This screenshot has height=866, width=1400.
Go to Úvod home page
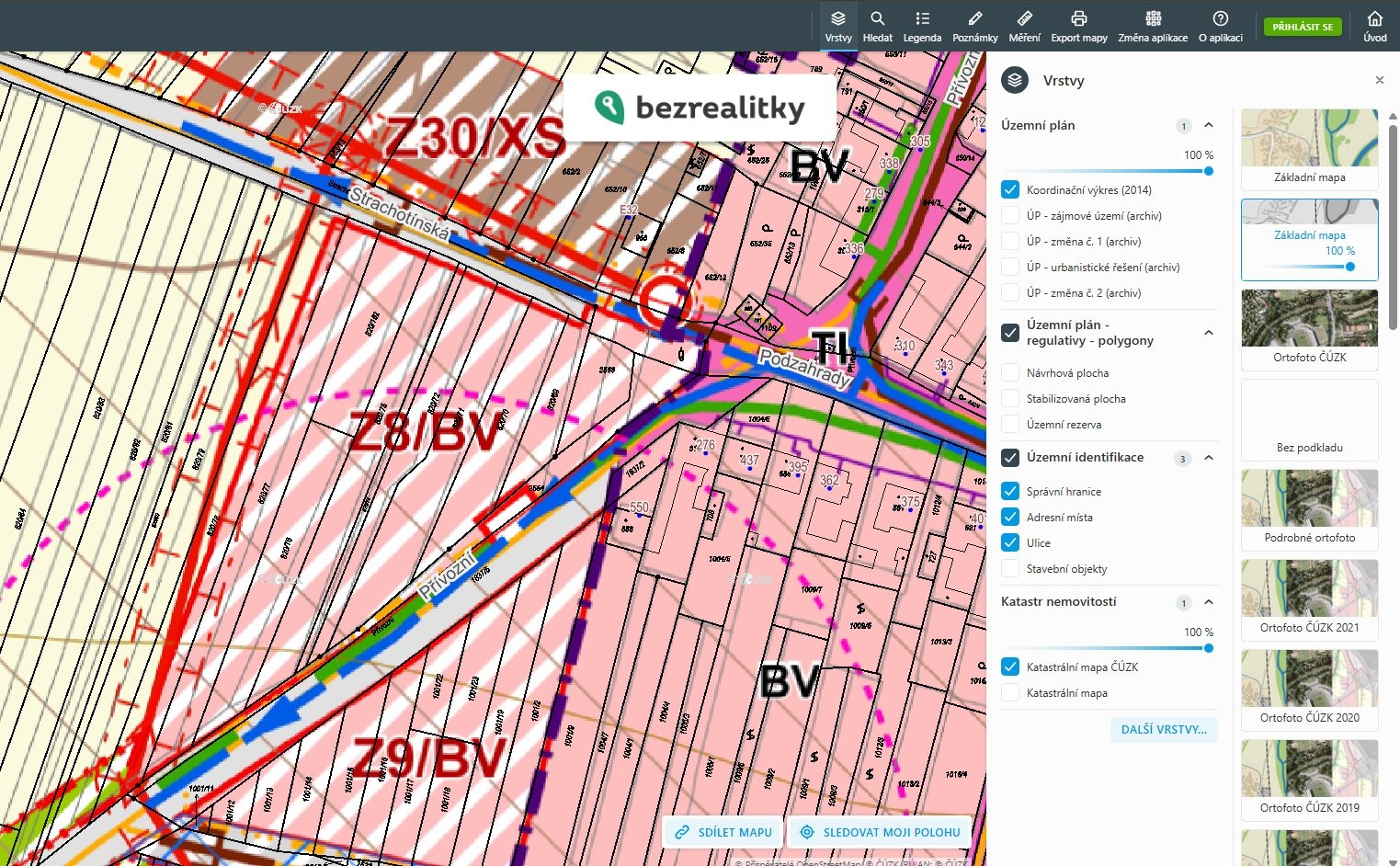point(1374,26)
